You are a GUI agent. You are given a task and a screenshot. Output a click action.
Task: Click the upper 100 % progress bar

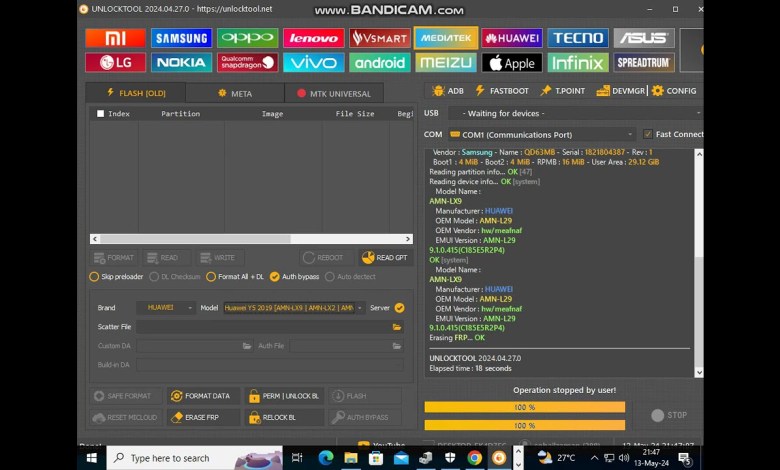point(524,407)
